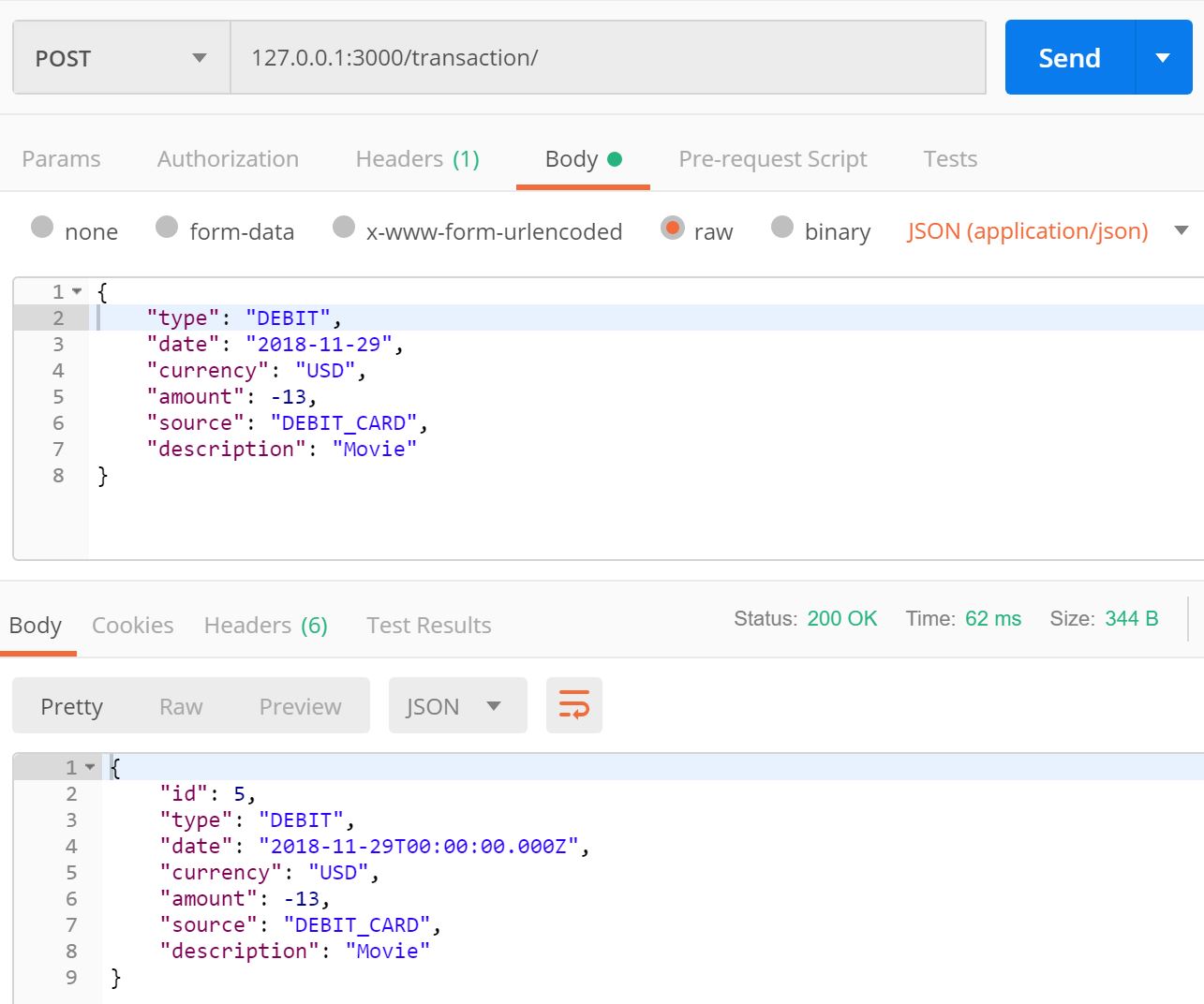1204x1004 pixels.
Task: Open the Pre-request Script tab
Action: tap(773, 159)
